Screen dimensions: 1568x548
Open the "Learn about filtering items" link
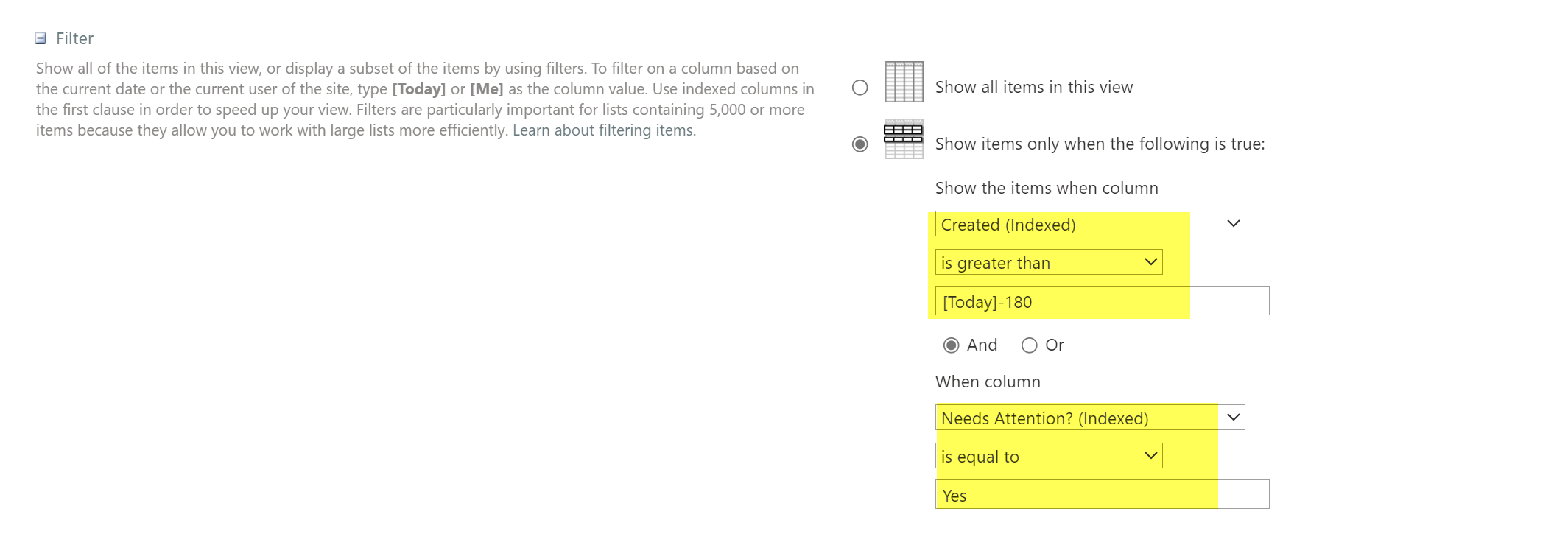603,130
